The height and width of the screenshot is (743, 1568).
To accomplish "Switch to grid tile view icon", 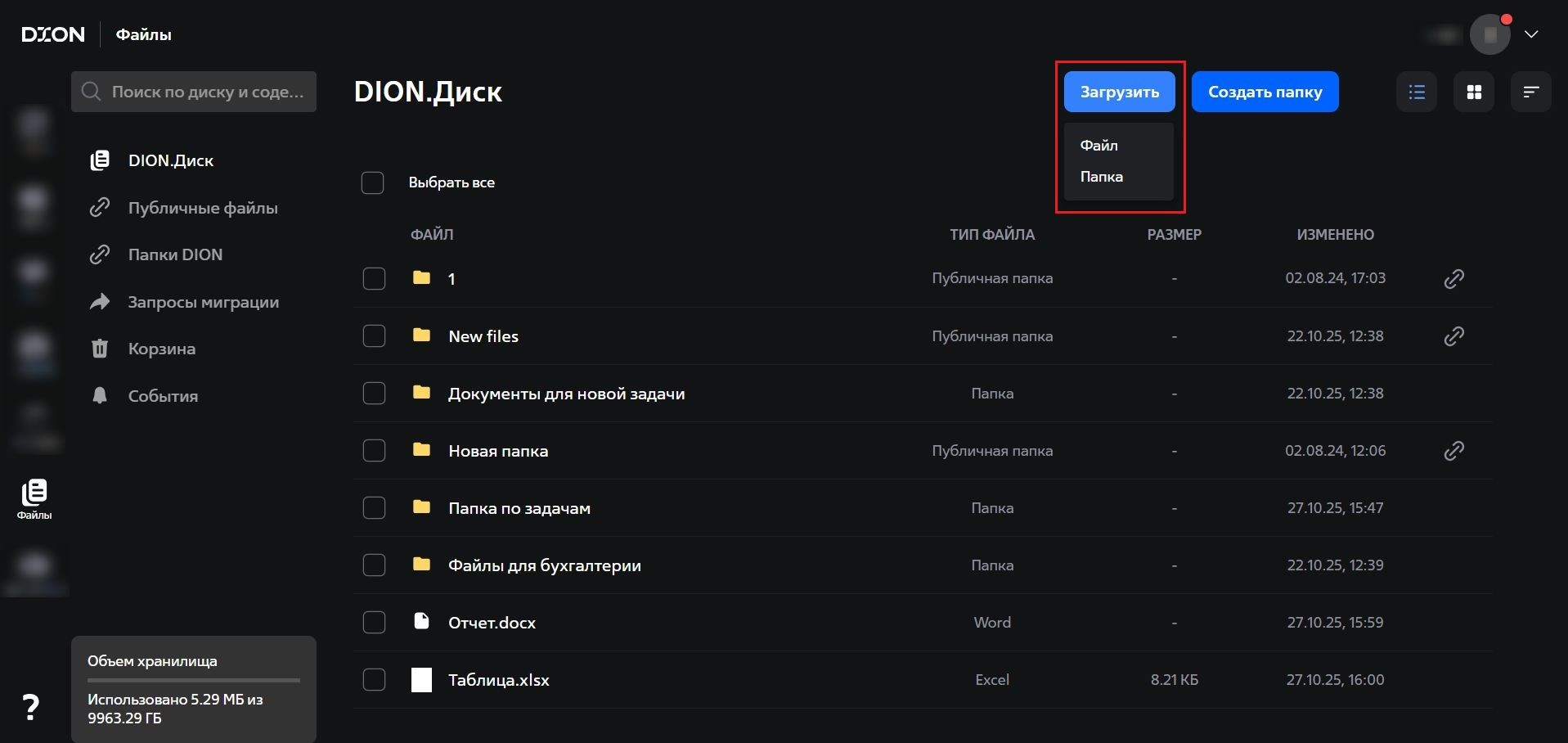I will [1474, 92].
